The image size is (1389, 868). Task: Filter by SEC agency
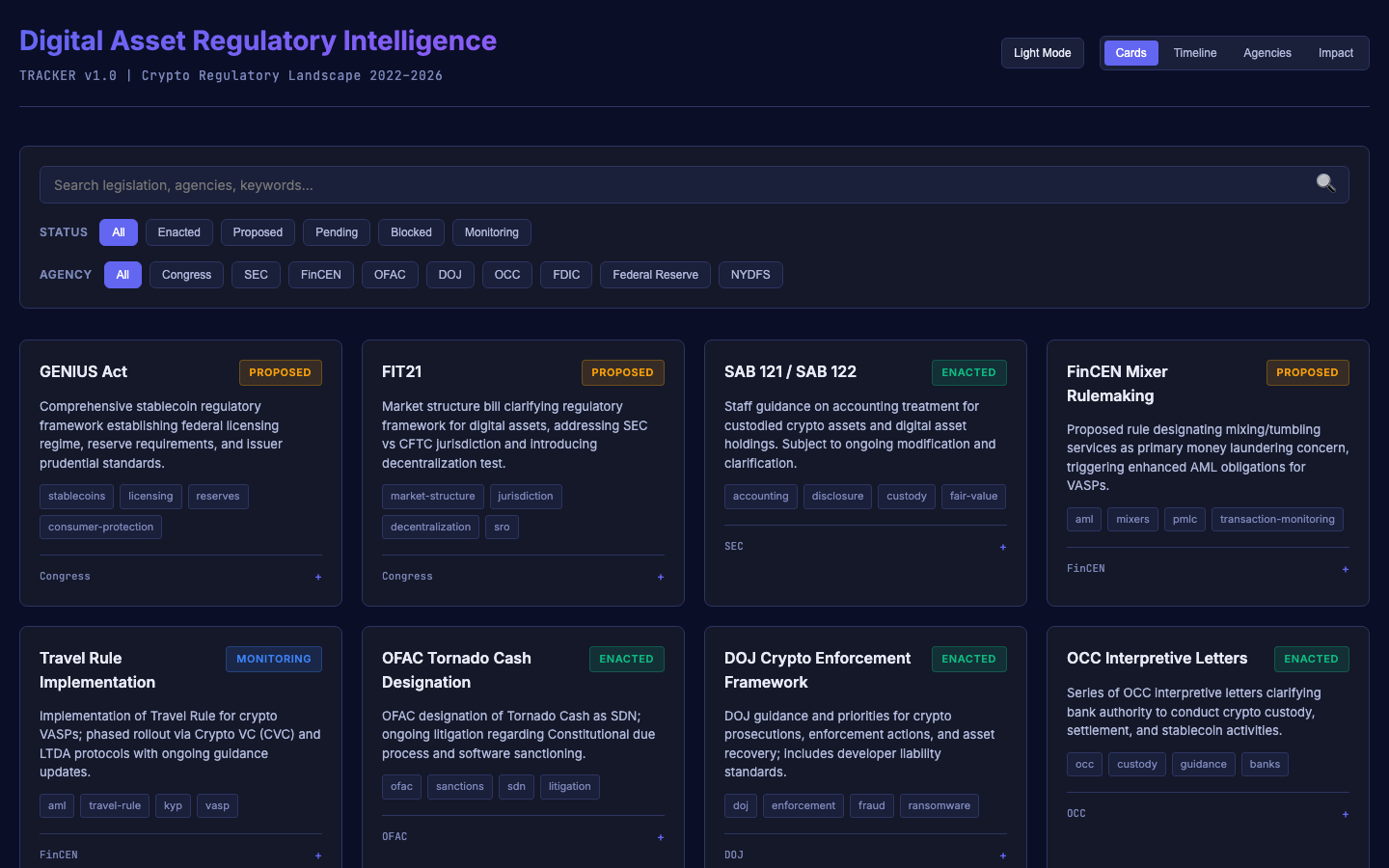pyautogui.click(x=256, y=275)
